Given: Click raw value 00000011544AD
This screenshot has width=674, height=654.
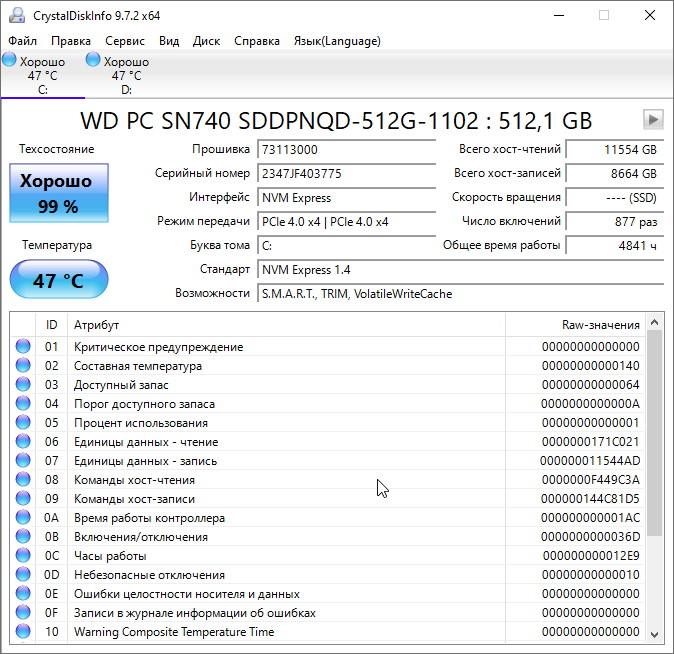Looking at the screenshot, I should (x=590, y=461).
